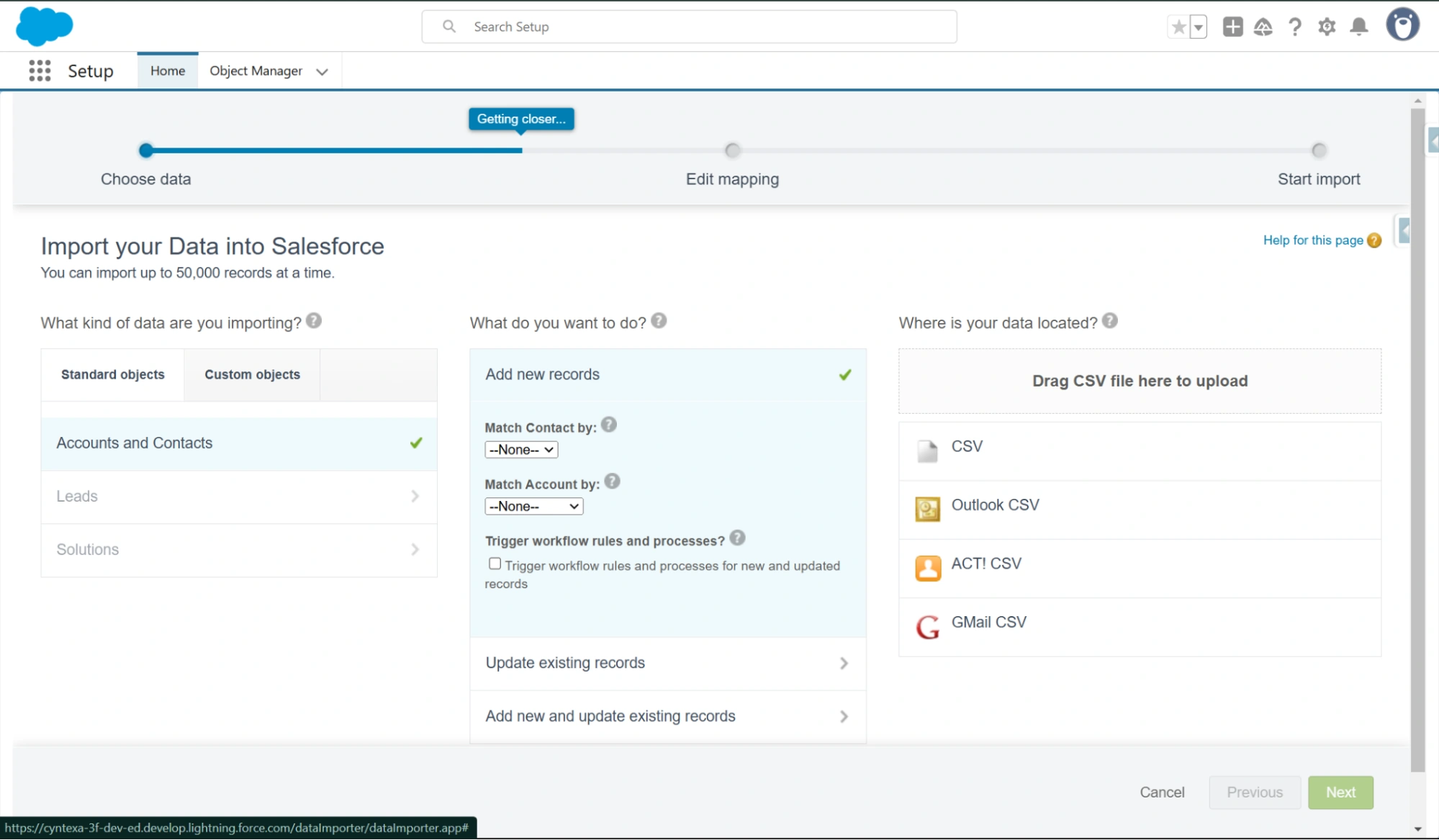Enable Trigger workflow rules checkbox
Image resolution: width=1439 pixels, height=840 pixels.
(495, 564)
